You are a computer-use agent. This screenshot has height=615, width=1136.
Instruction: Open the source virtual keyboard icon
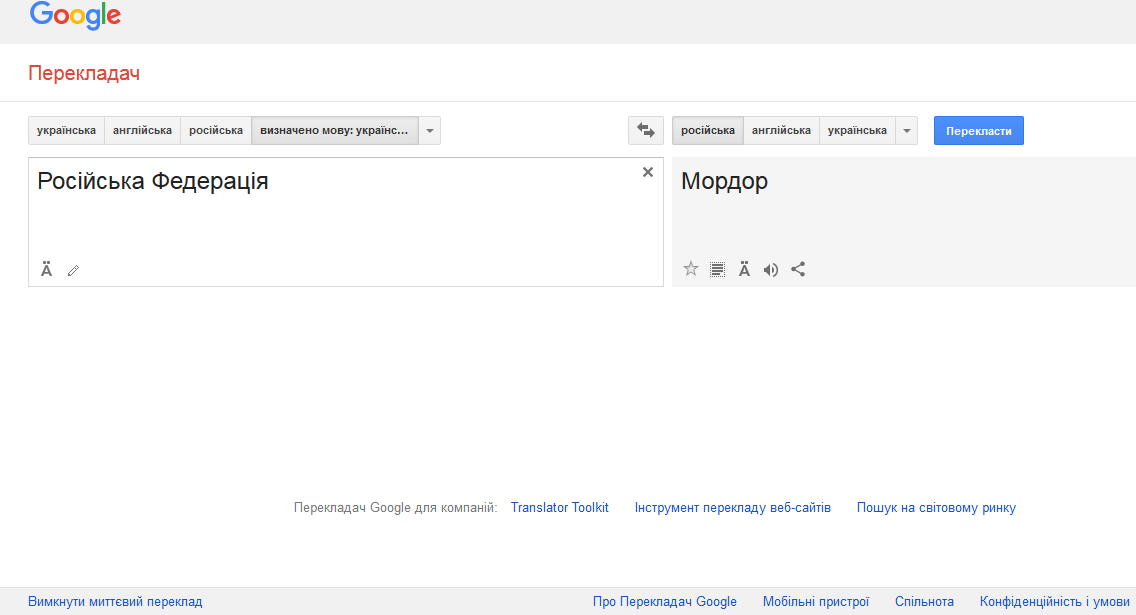point(46,269)
